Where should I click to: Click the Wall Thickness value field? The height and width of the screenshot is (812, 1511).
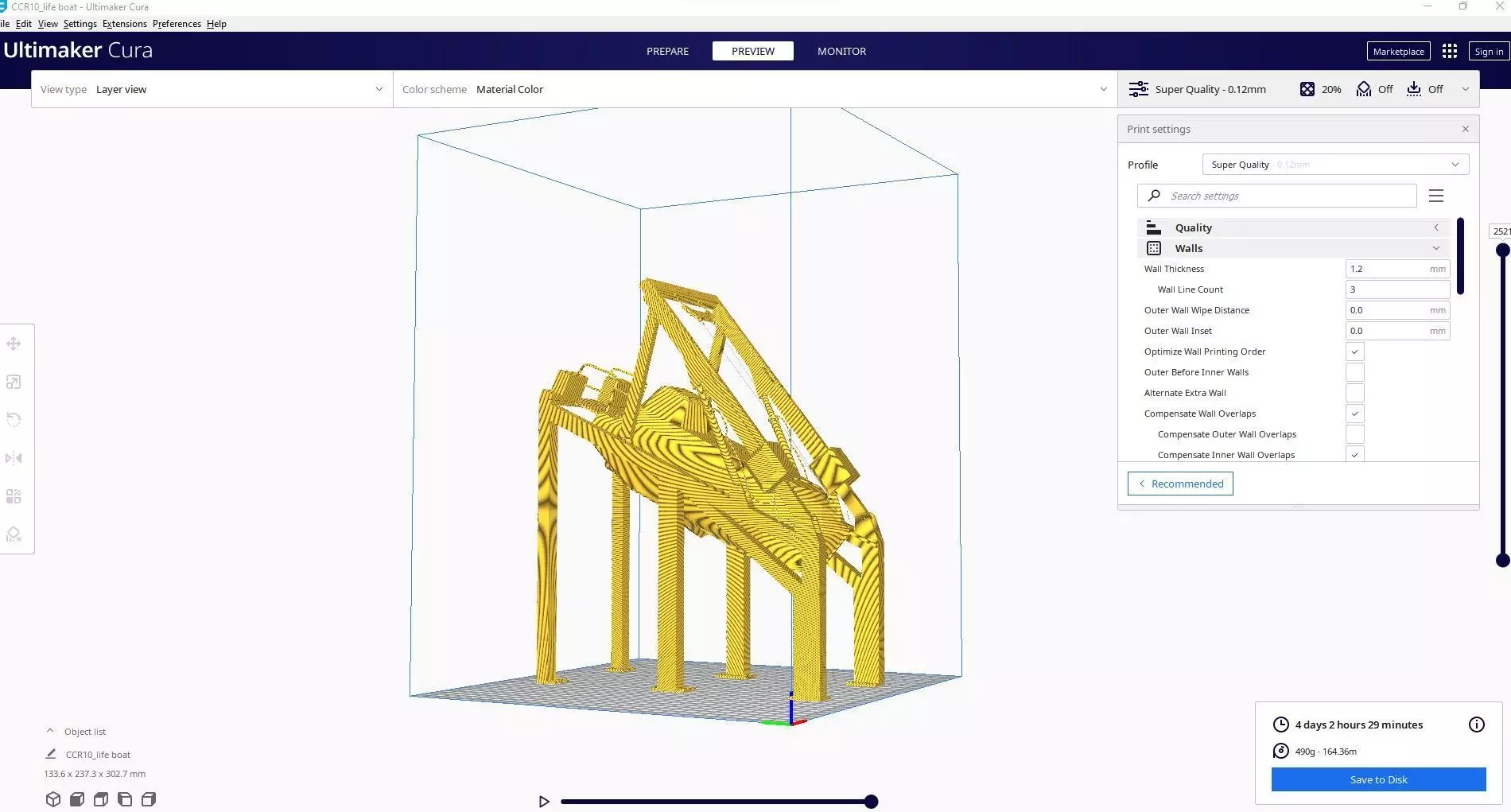1397,269
